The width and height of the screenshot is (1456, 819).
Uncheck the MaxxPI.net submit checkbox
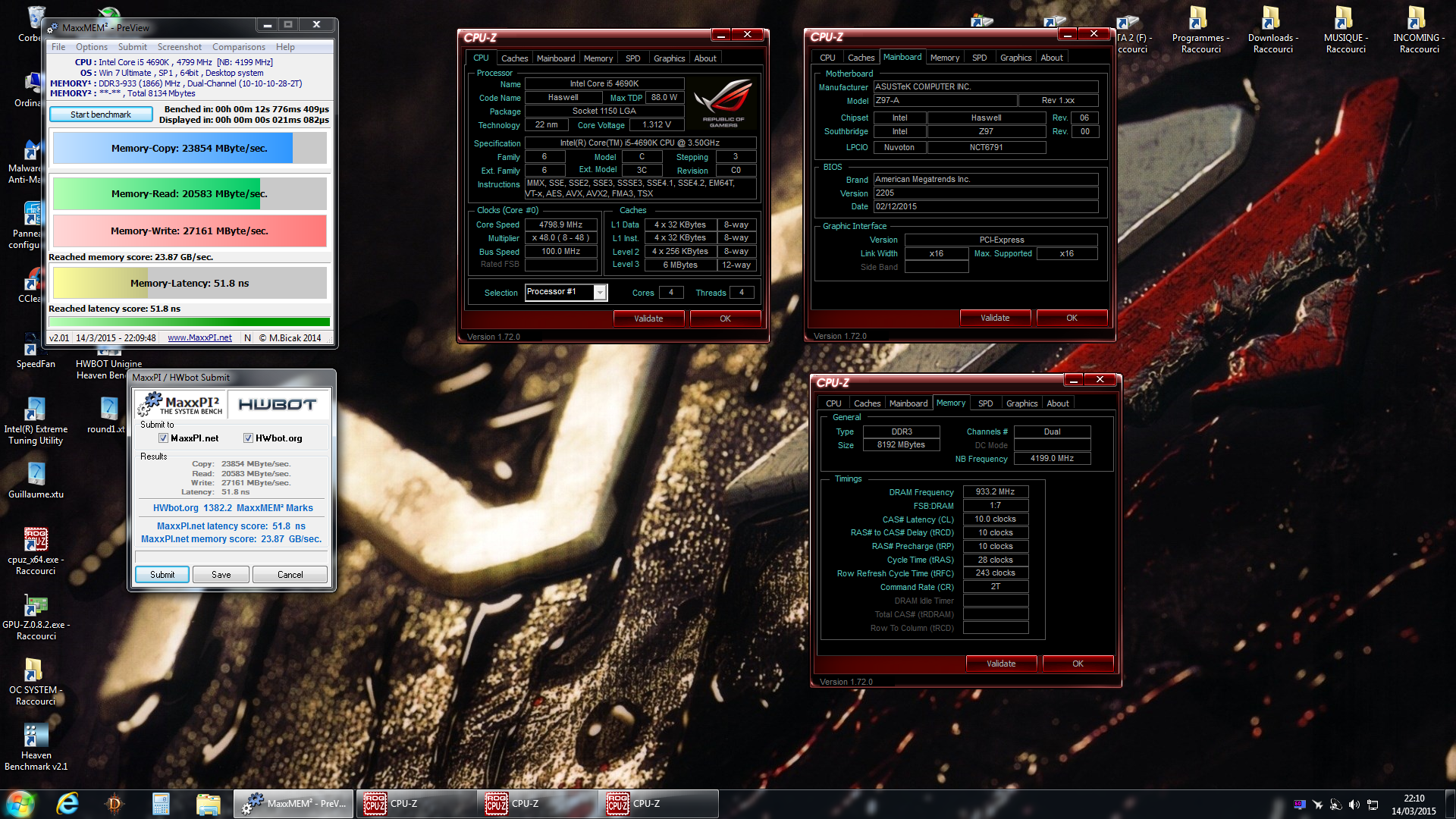click(163, 438)
